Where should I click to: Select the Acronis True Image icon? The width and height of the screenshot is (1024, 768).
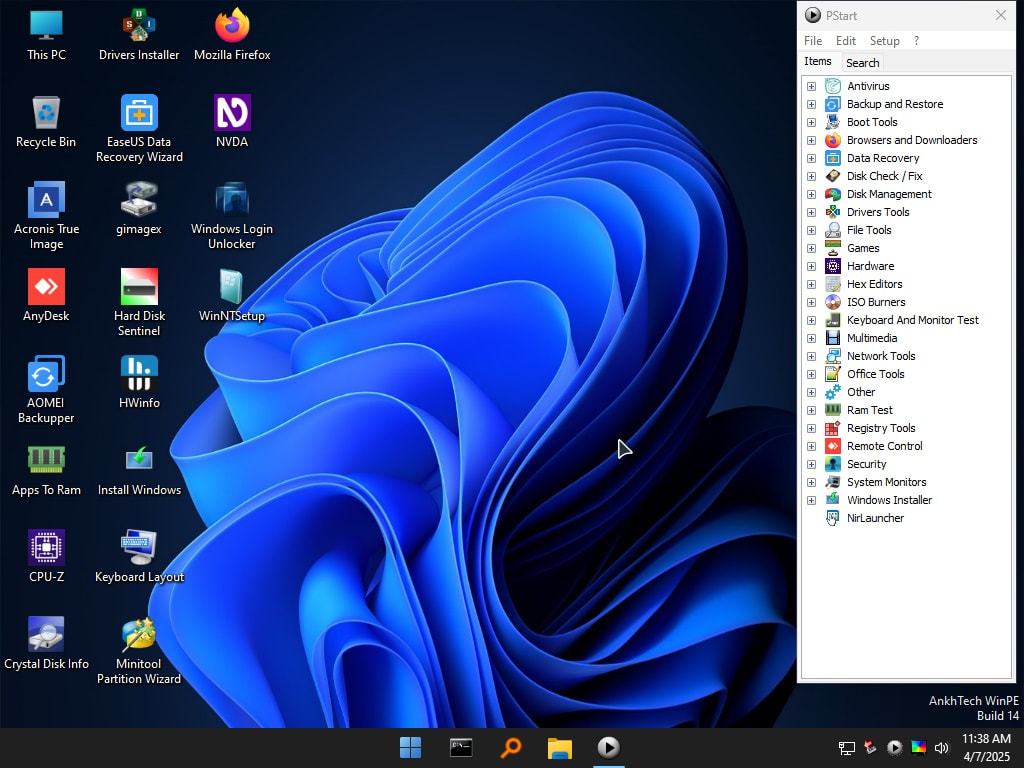[46, 201]
